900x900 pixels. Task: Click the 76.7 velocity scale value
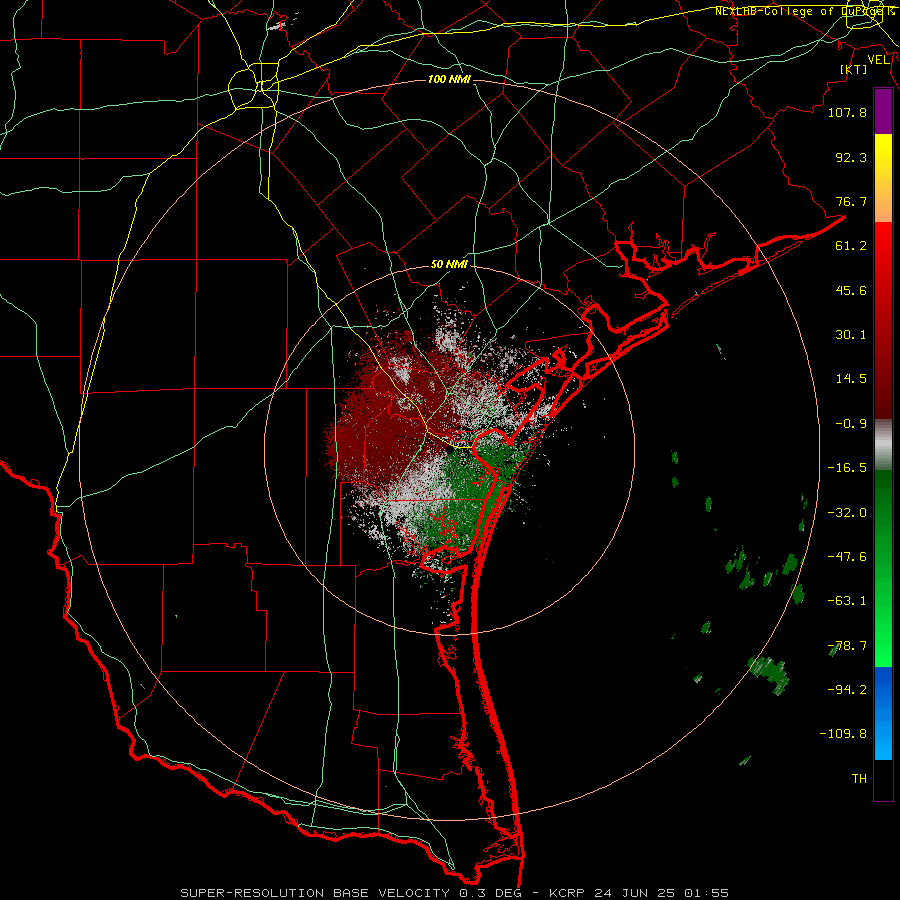pyautogui.click(x=851, y=201)
